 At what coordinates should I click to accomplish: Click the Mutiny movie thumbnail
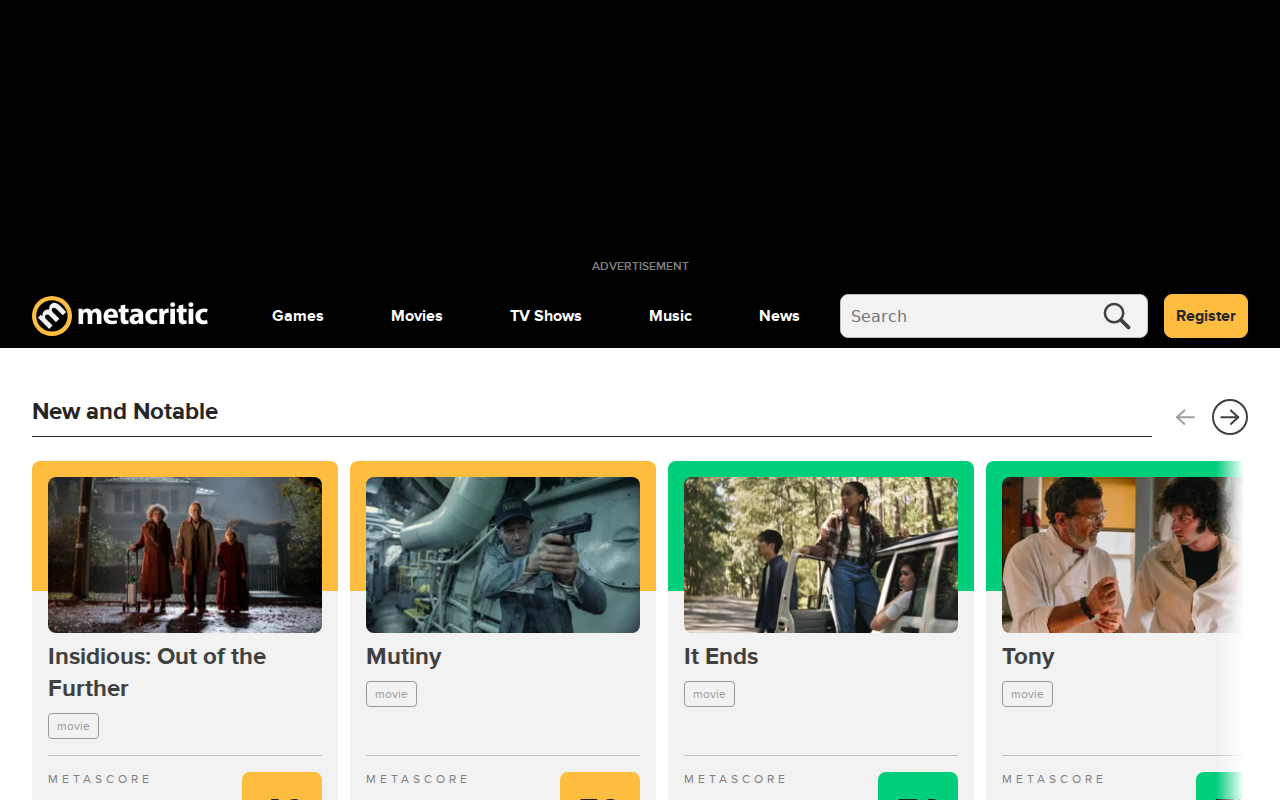(x=503, y=555)
